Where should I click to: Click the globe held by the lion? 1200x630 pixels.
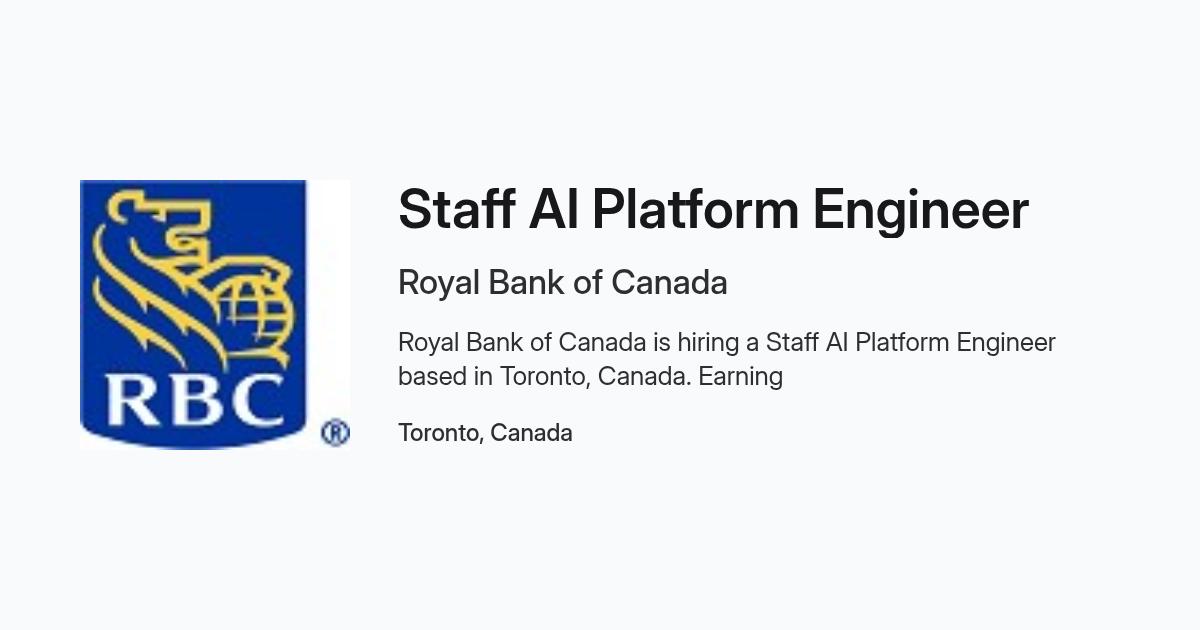pyautogui.click(x=253, y=310)
